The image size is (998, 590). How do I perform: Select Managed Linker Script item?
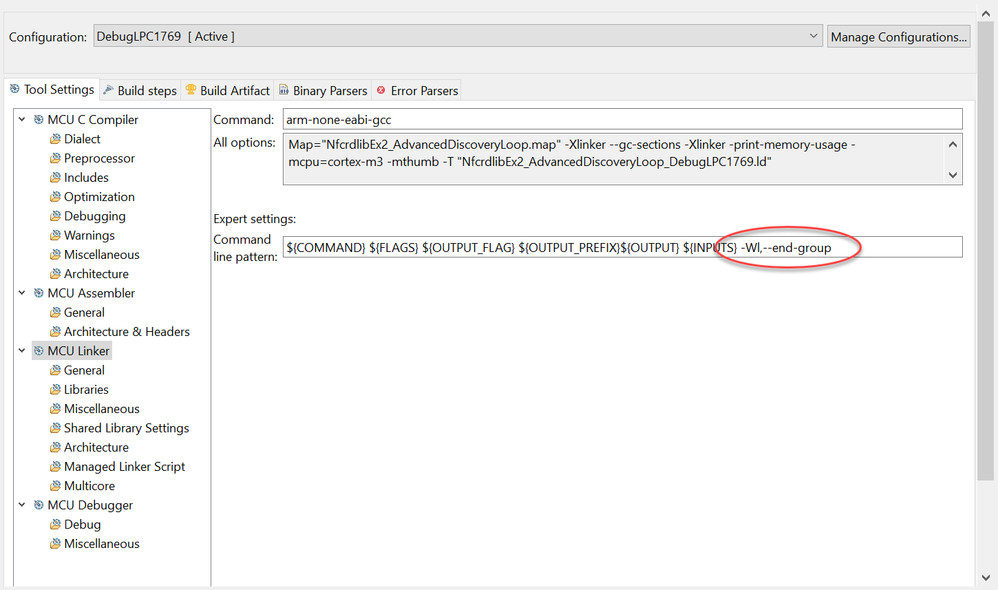click(x=124, y=467)
